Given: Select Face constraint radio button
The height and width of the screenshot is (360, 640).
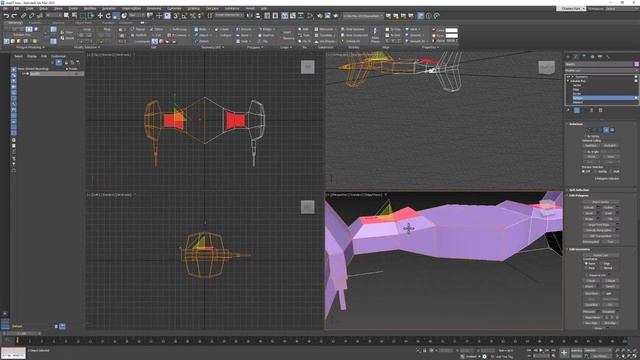Looking at the screenshot, I should (x=587, y=268).
